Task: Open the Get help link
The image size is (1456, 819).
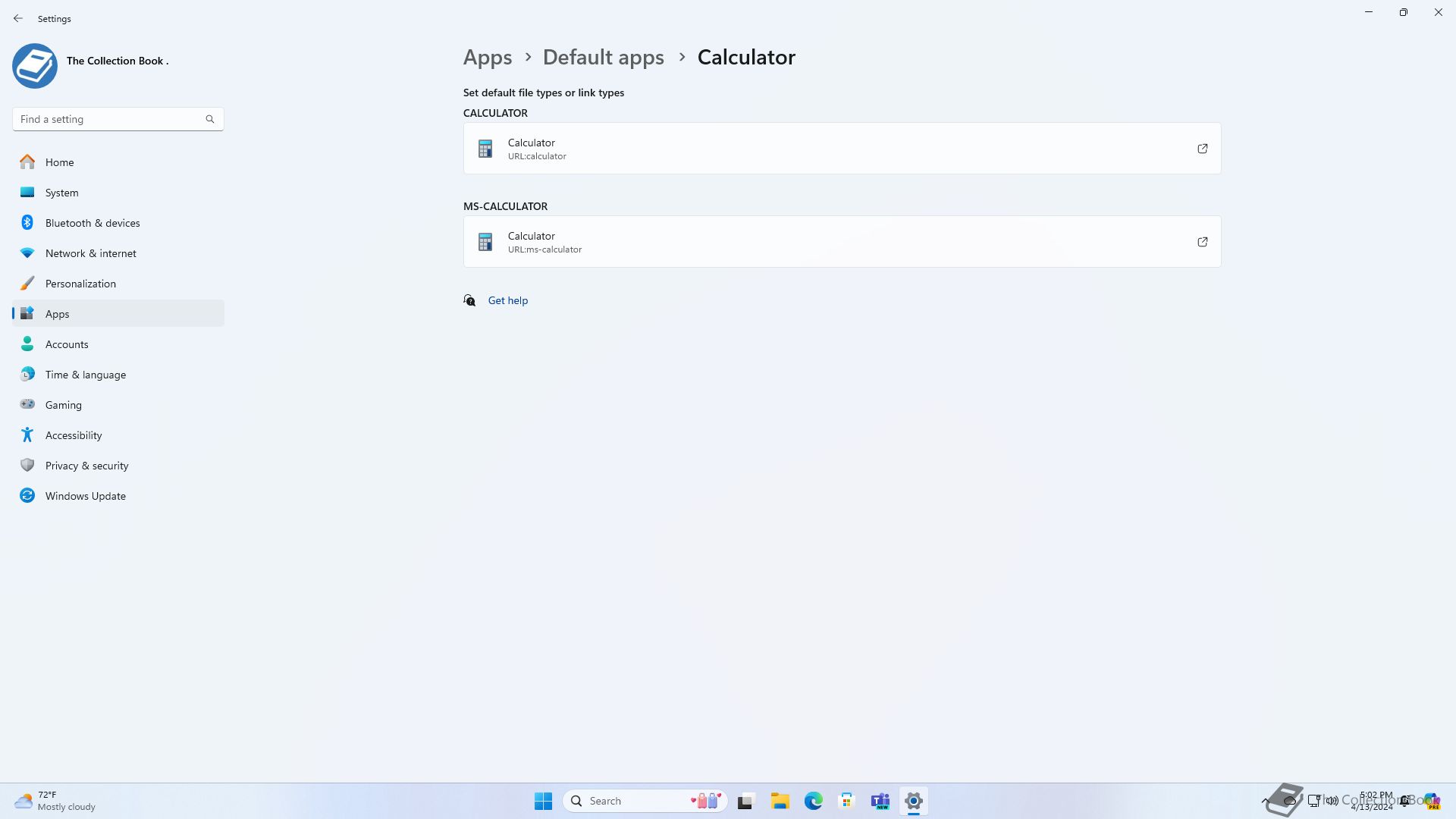Action: pos(508,300)
